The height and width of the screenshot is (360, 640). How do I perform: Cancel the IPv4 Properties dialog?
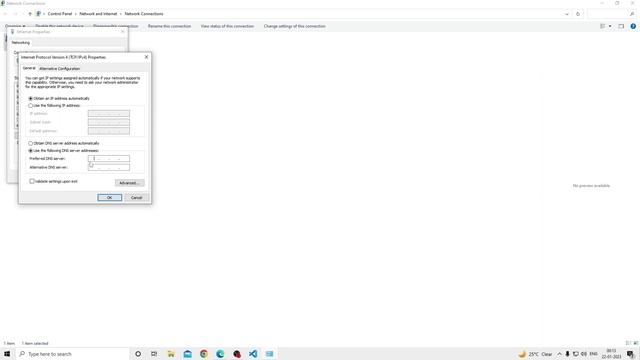(x=136, y=198)
